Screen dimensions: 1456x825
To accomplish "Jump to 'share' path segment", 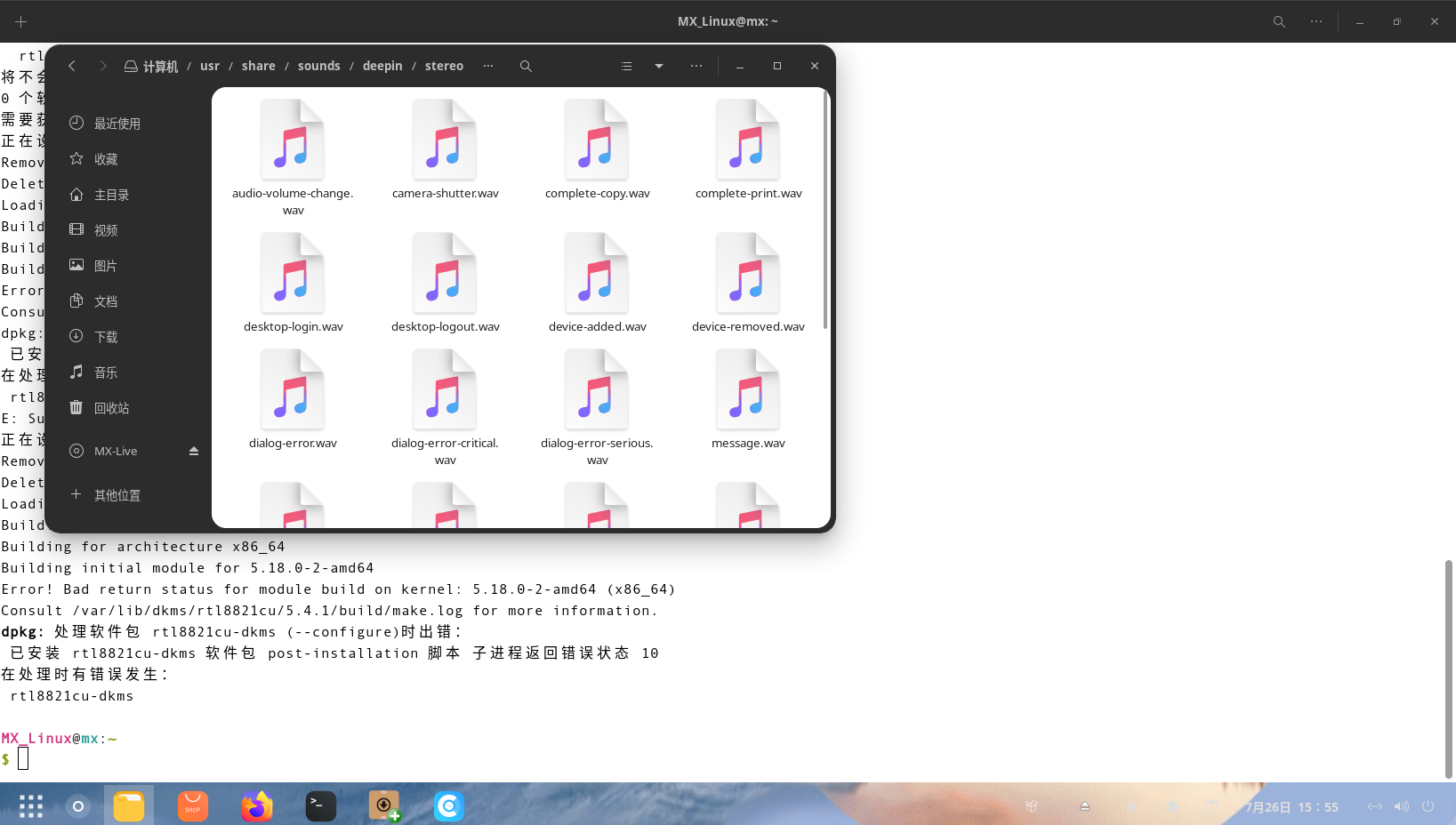I will [x=258, y=66].
